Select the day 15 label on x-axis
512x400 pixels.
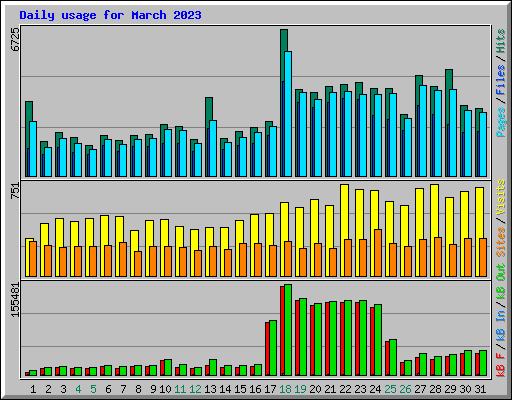click(x=240, y=389)
